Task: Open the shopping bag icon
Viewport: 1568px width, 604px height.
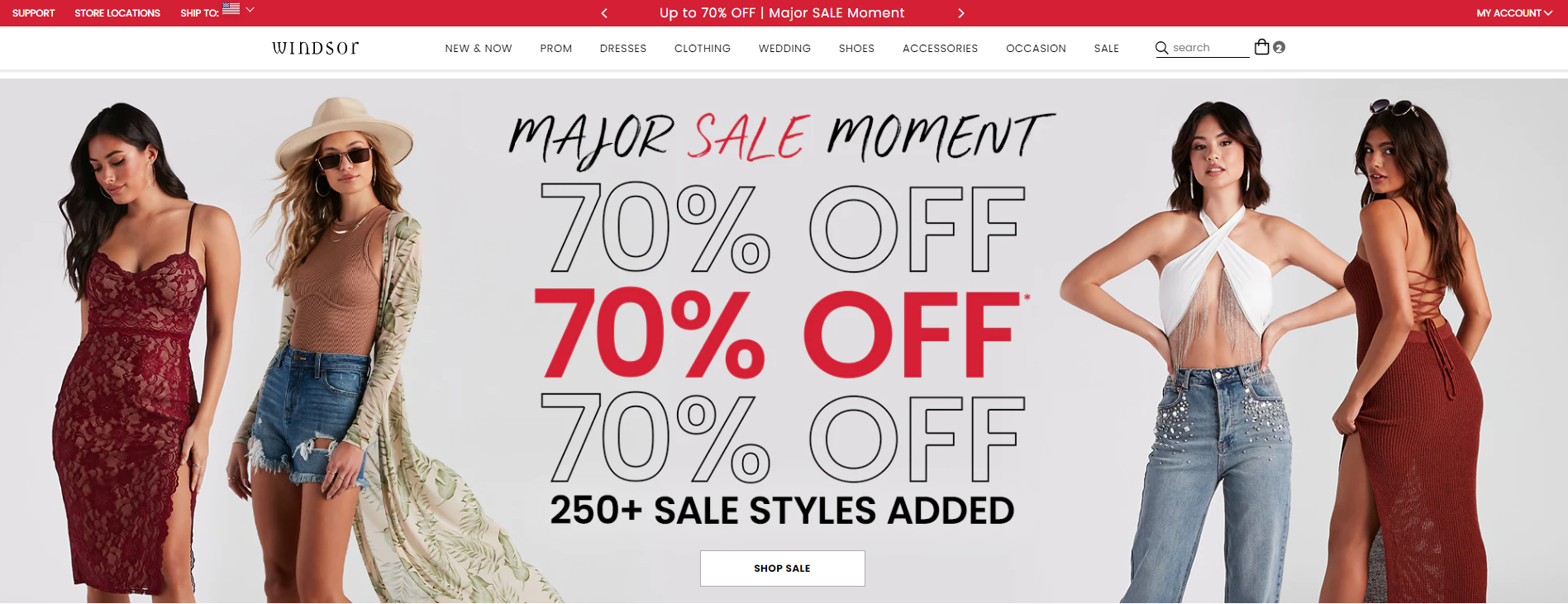Action: click(x=1261, y=47)
